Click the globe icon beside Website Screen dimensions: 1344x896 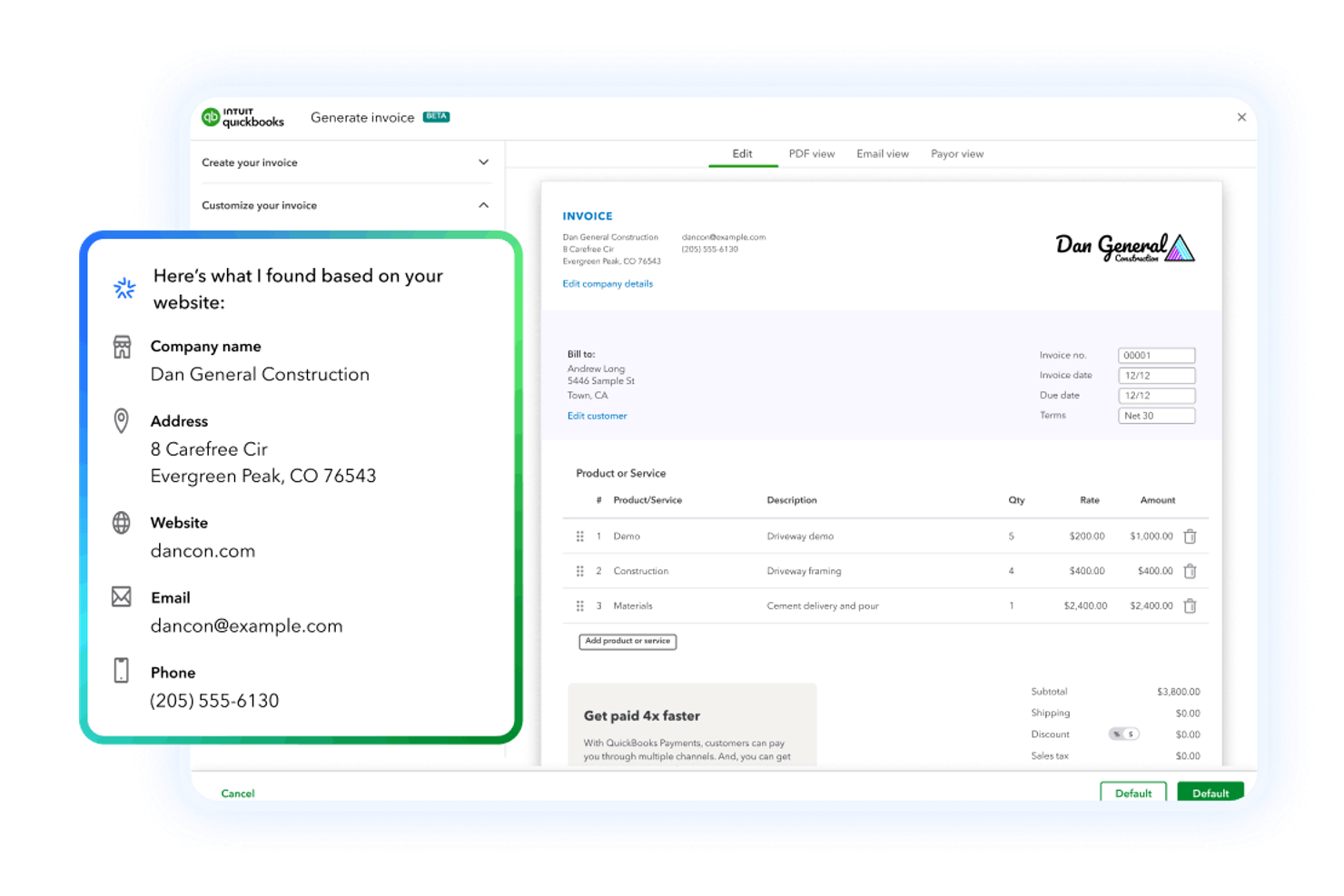(x=122, y=523)
